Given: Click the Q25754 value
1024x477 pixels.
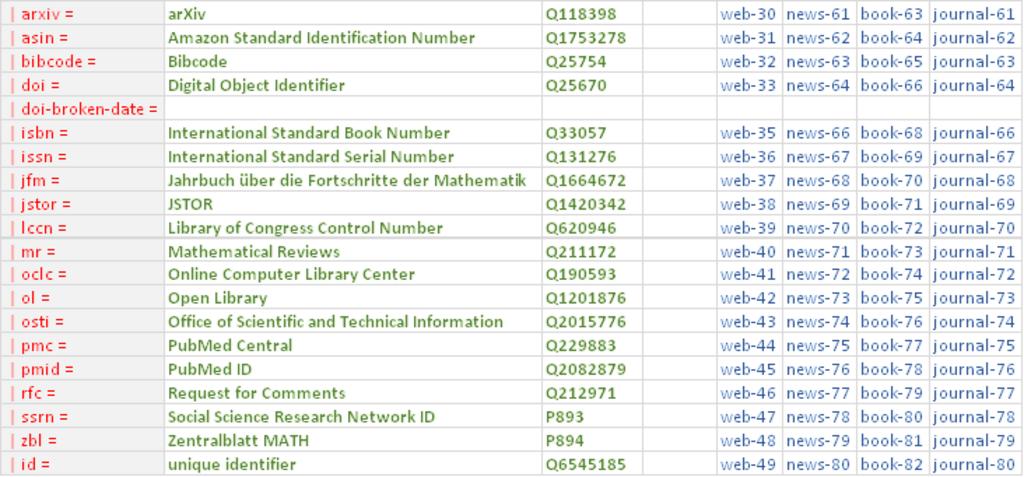Looking at the screenshot, I should tap(576, 62).
